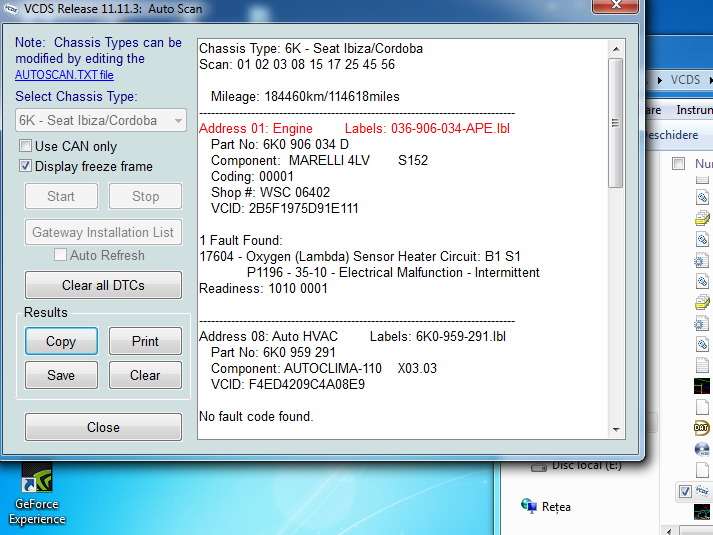Viewport: 713px width, 535px height.
Task: Click the Explorer horizontal scroll left arrow
Action: coord(669,530)
